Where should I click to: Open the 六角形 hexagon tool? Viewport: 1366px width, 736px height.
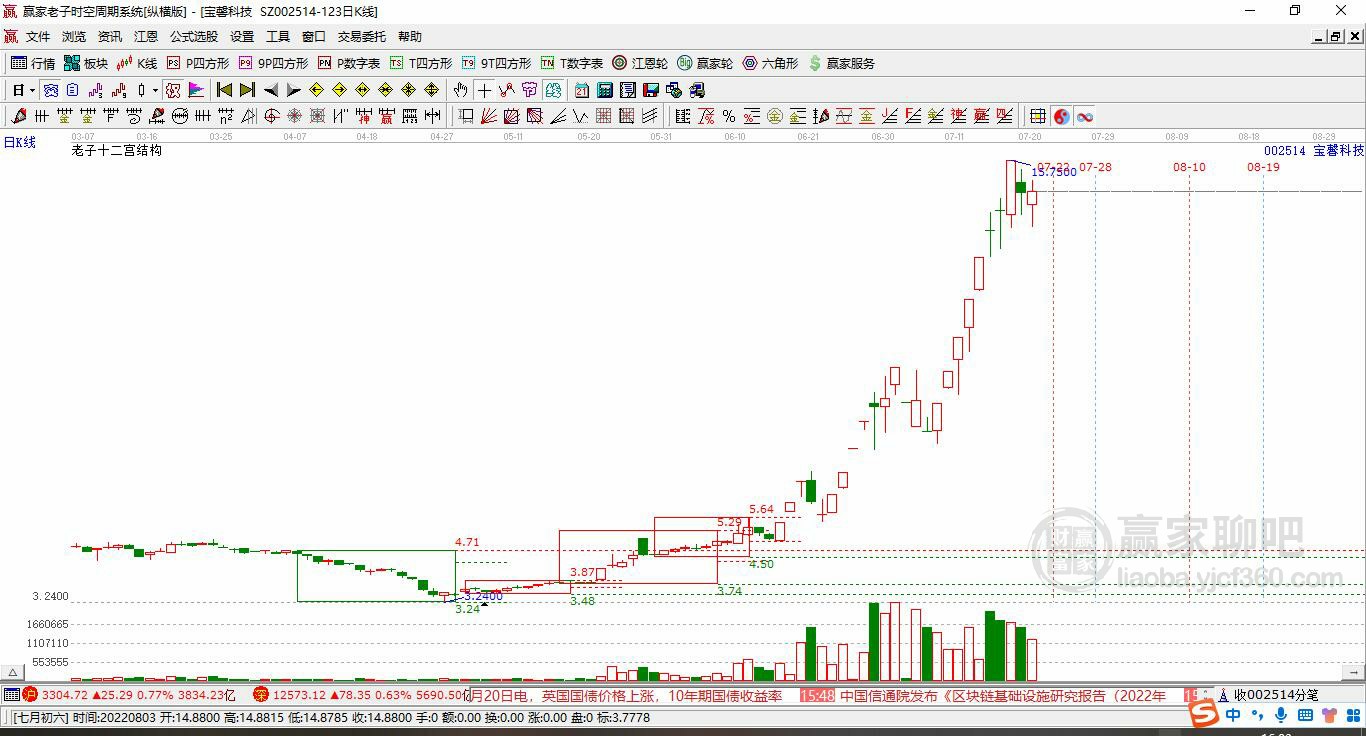[x=770, y=63]
